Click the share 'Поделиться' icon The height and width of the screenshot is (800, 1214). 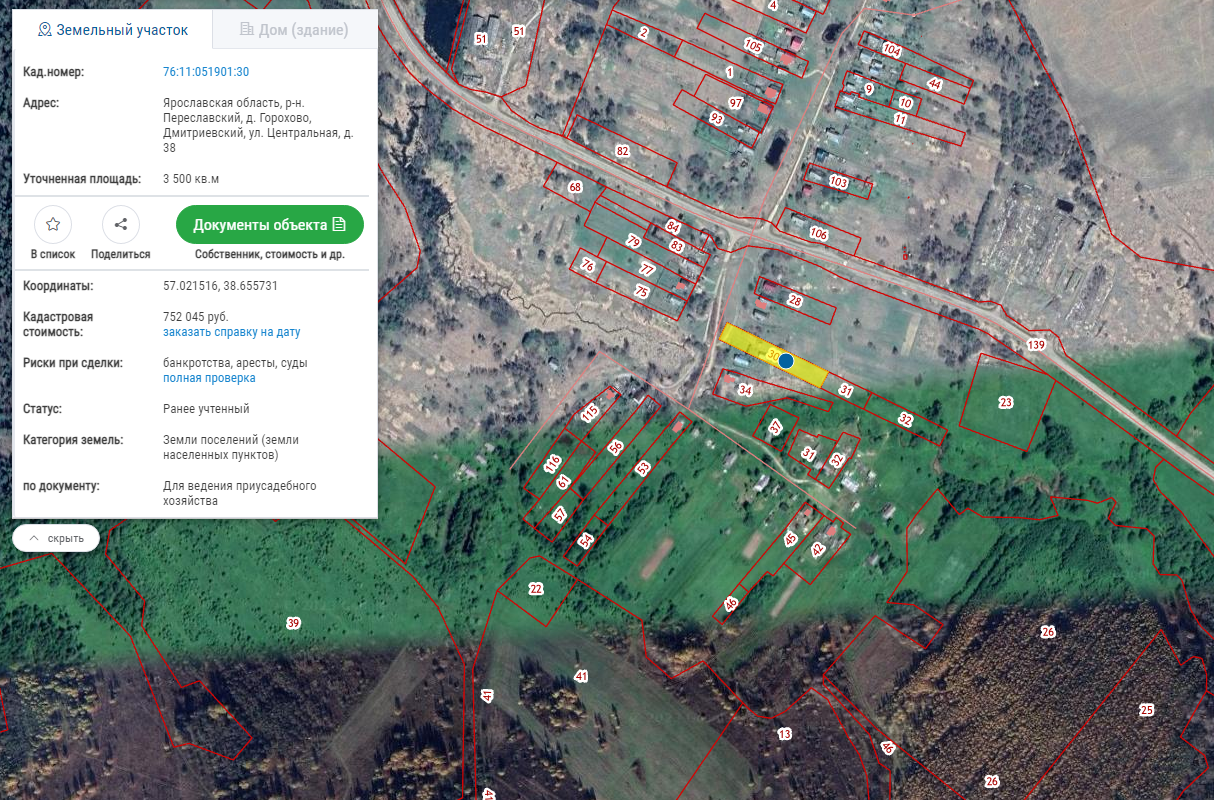coord(121,225)
